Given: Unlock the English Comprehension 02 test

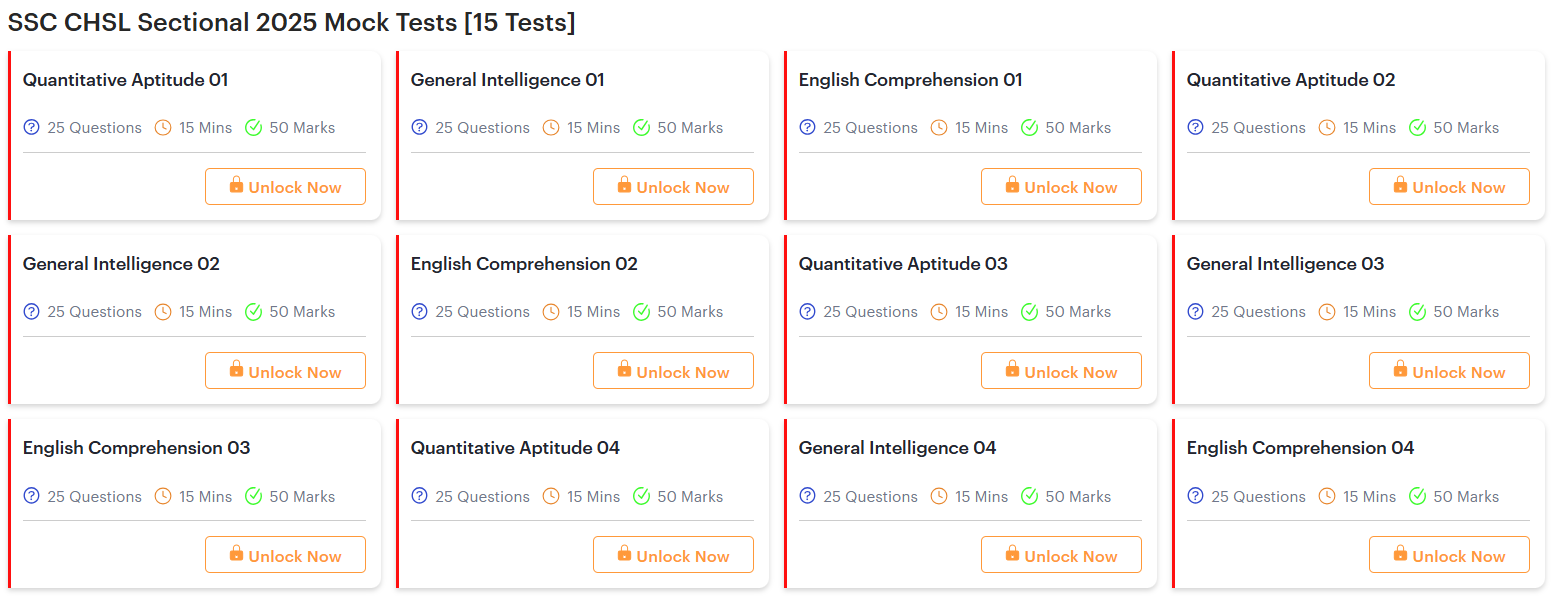Looking at the screenshot, I should [673, 370].
